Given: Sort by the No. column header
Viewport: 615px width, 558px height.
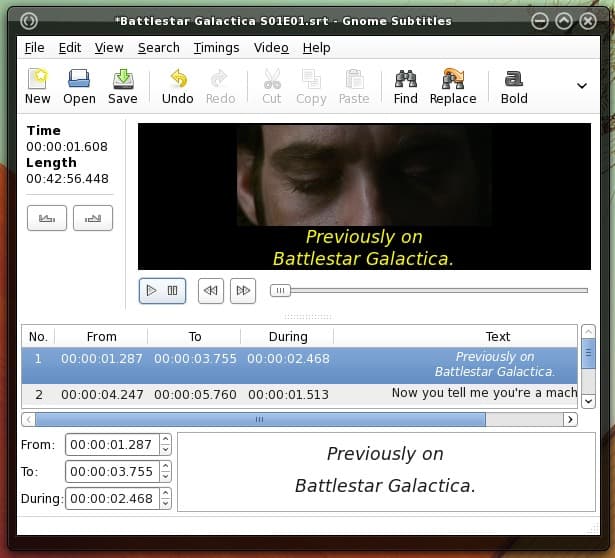Looking at the screenshot, I should 38,336.
